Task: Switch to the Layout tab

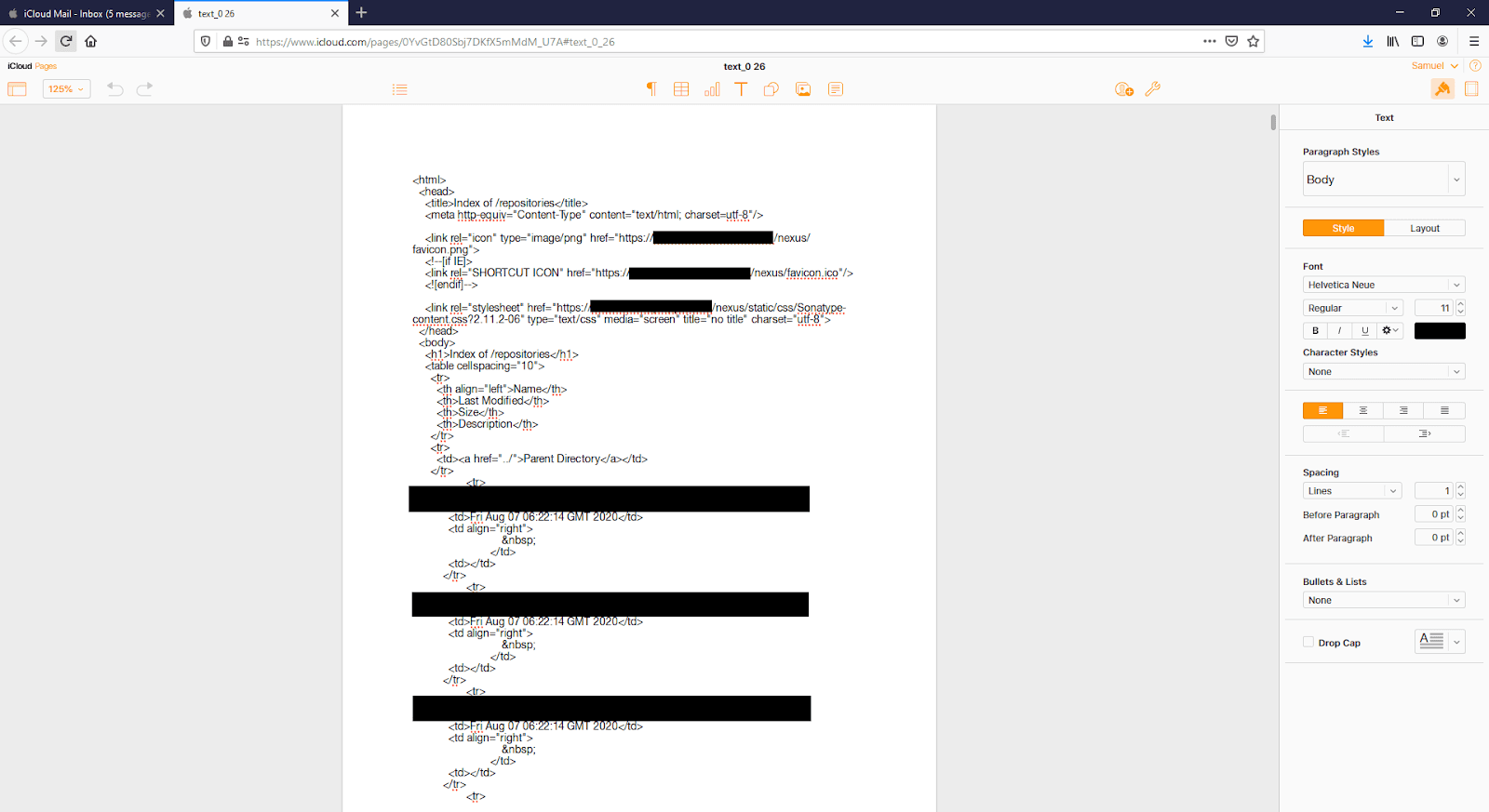Action: click(1424, 228)
